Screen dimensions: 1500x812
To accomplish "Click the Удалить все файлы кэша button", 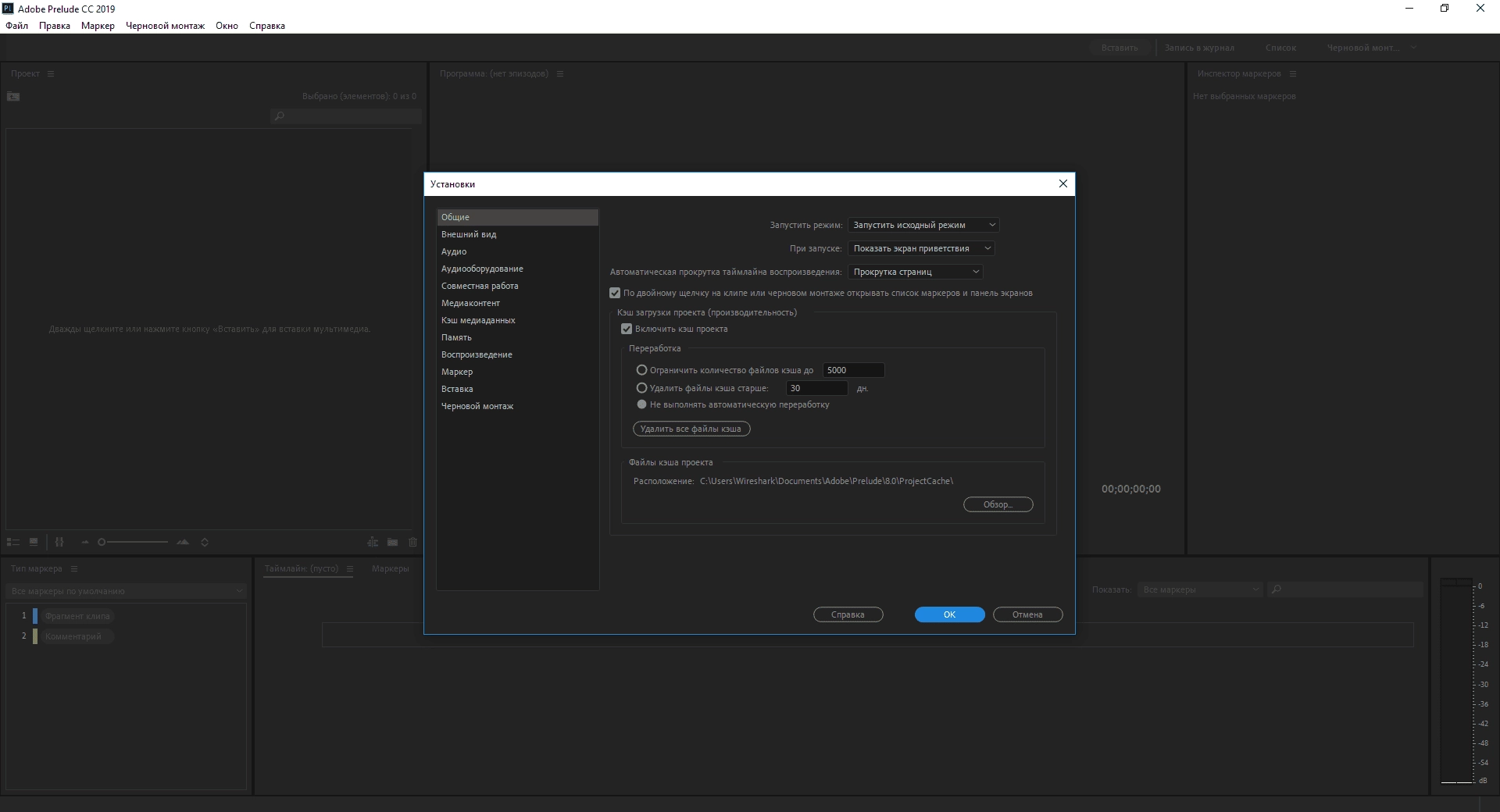I will pos(691,429).
